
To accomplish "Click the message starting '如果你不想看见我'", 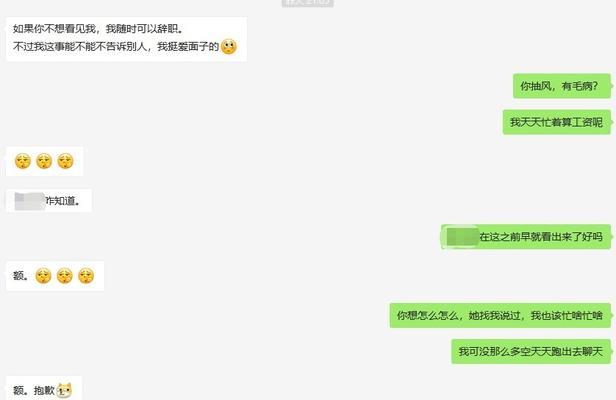I will pos(126,39).
